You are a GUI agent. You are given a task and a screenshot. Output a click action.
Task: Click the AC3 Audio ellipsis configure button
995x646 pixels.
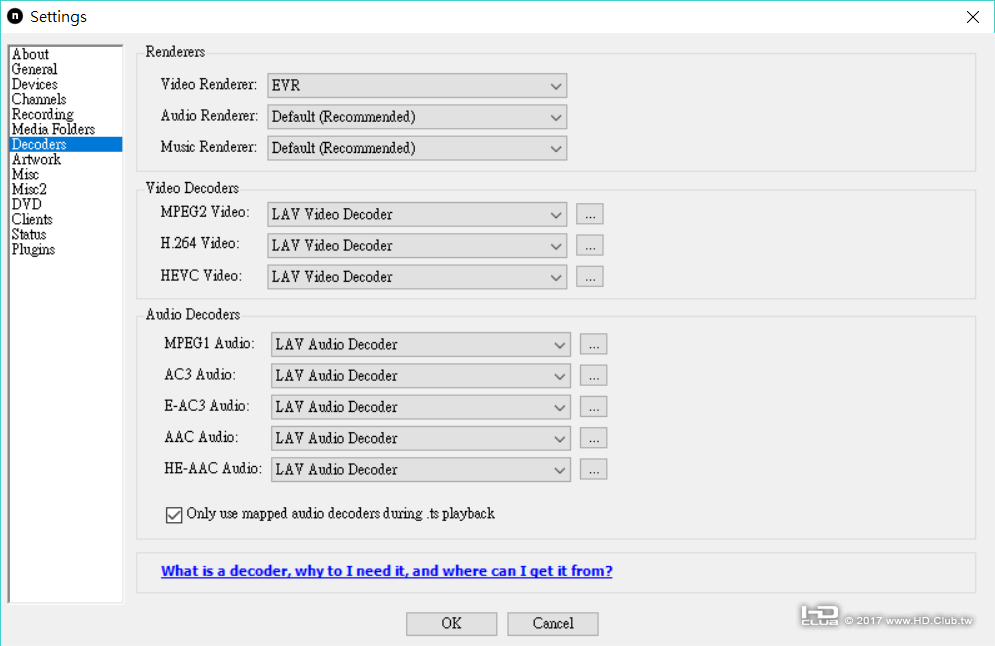click(594, 376)
